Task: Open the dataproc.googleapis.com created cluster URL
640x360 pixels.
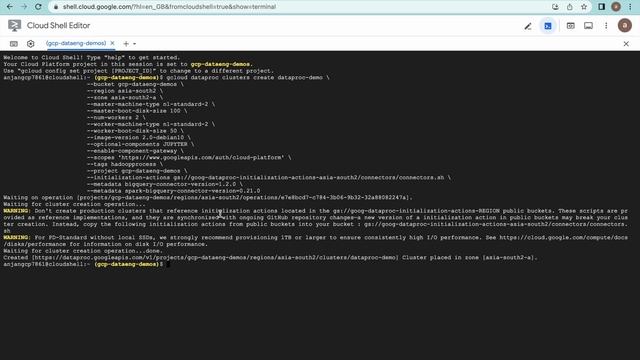Action: coord(215,258)
